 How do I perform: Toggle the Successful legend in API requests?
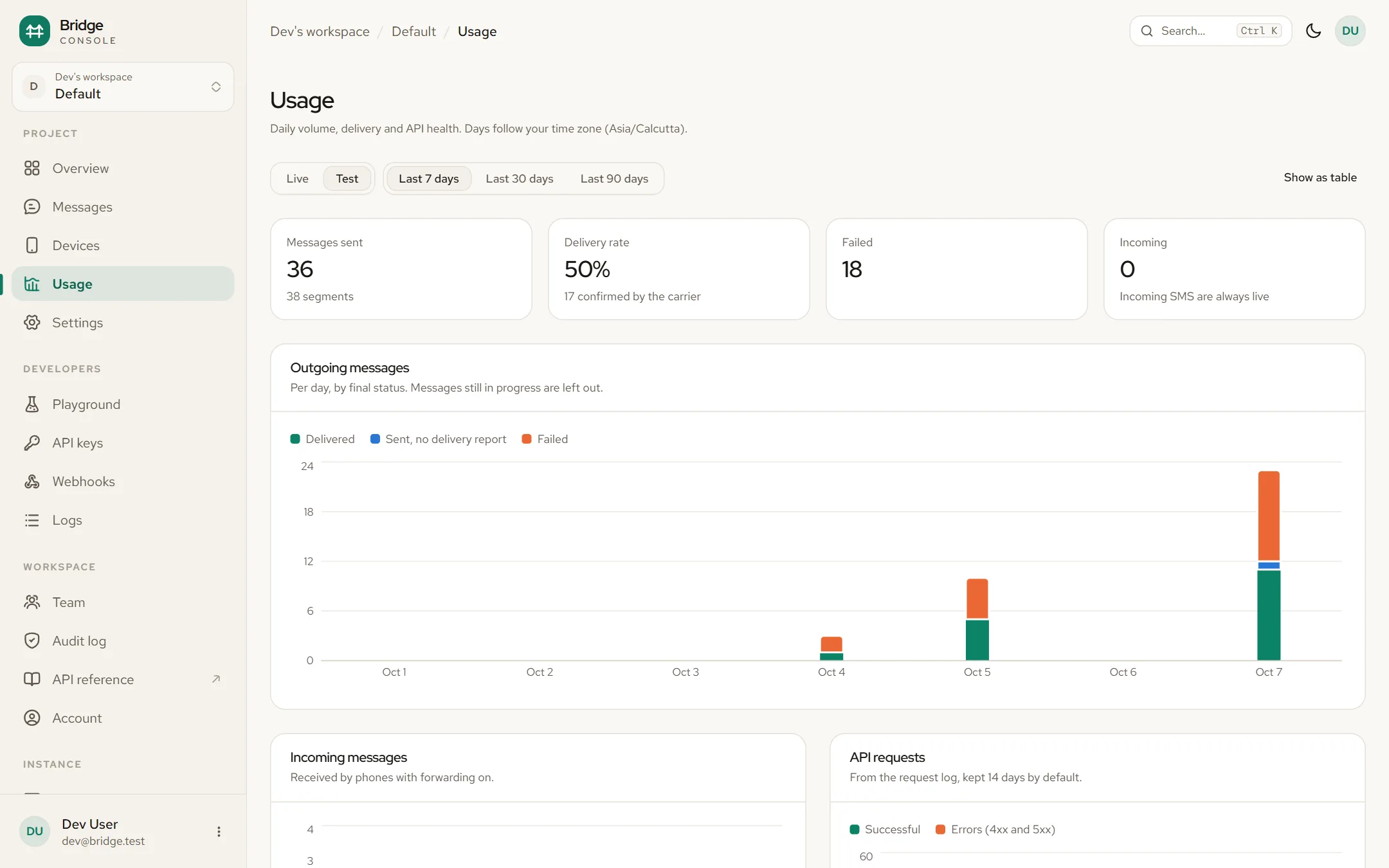[x=885, y=829]
